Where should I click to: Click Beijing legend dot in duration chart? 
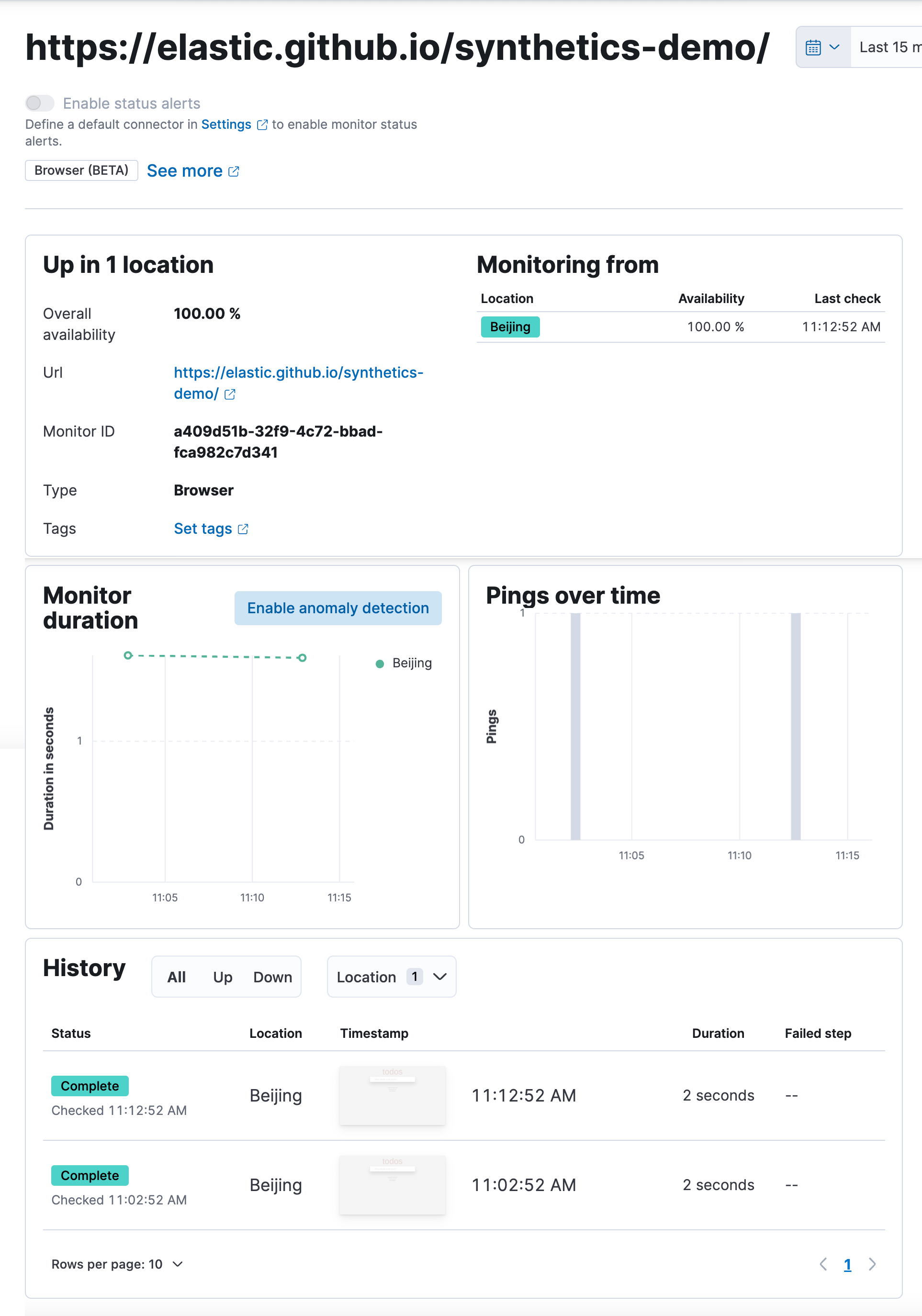[379, 664]
